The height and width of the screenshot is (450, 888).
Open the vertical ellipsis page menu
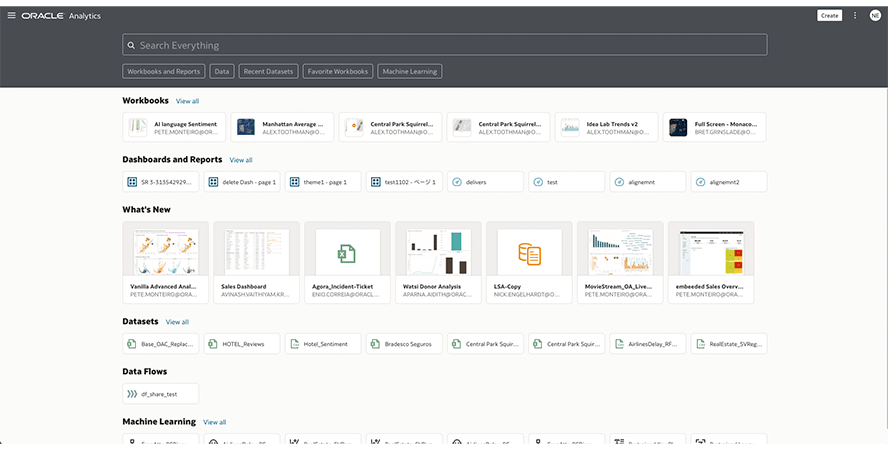(855, 15)
